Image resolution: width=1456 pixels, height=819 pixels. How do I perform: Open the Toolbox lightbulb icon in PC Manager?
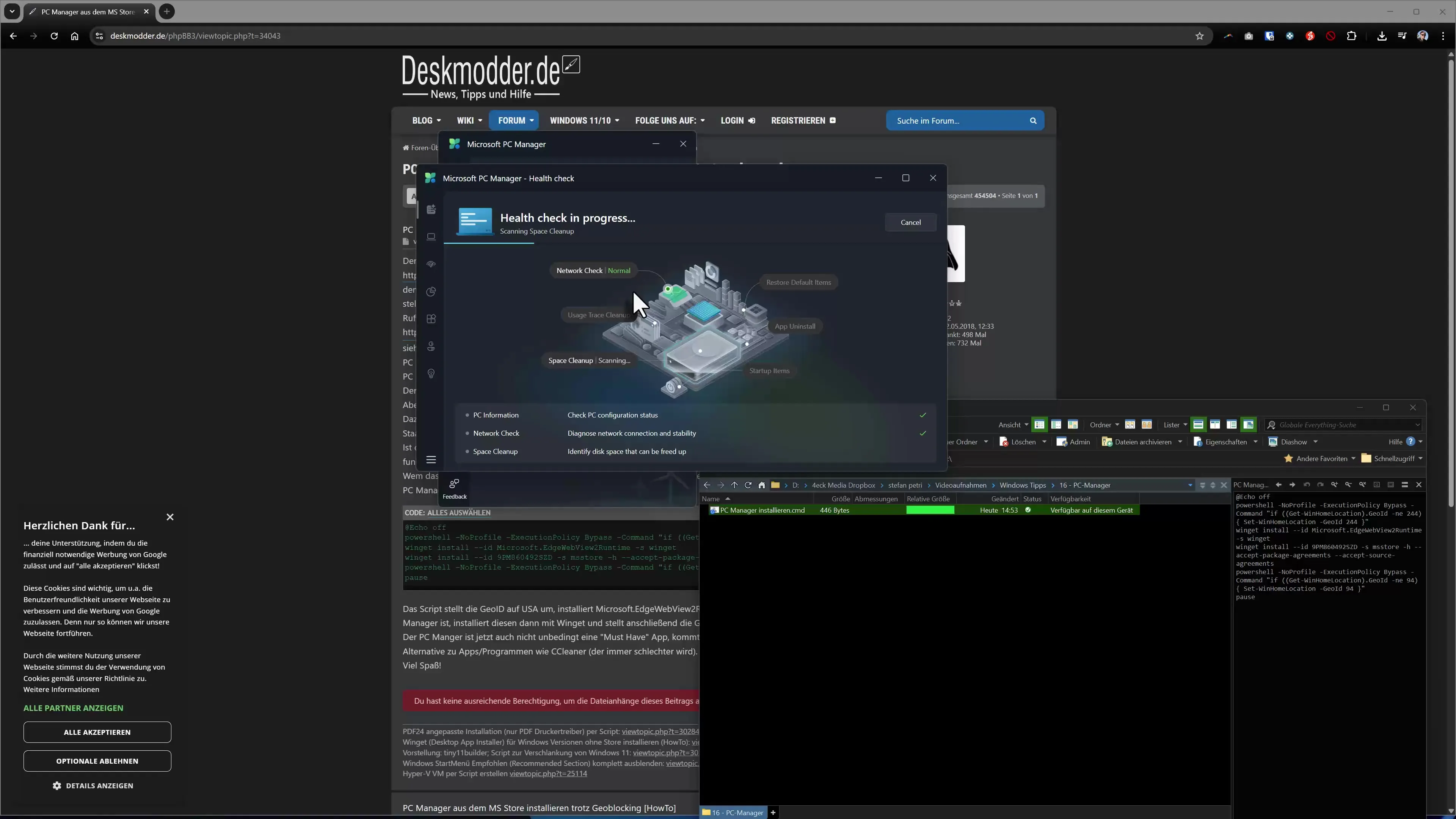point(431,373)
